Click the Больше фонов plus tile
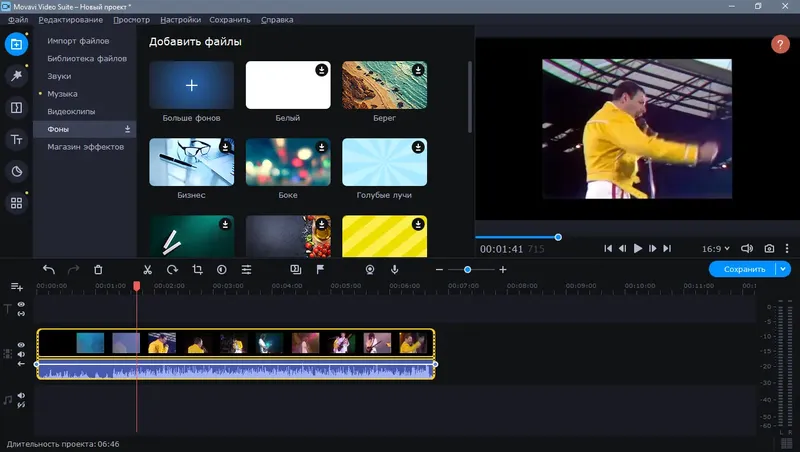This screenshot has height=452, width=800. click(191, 85)
